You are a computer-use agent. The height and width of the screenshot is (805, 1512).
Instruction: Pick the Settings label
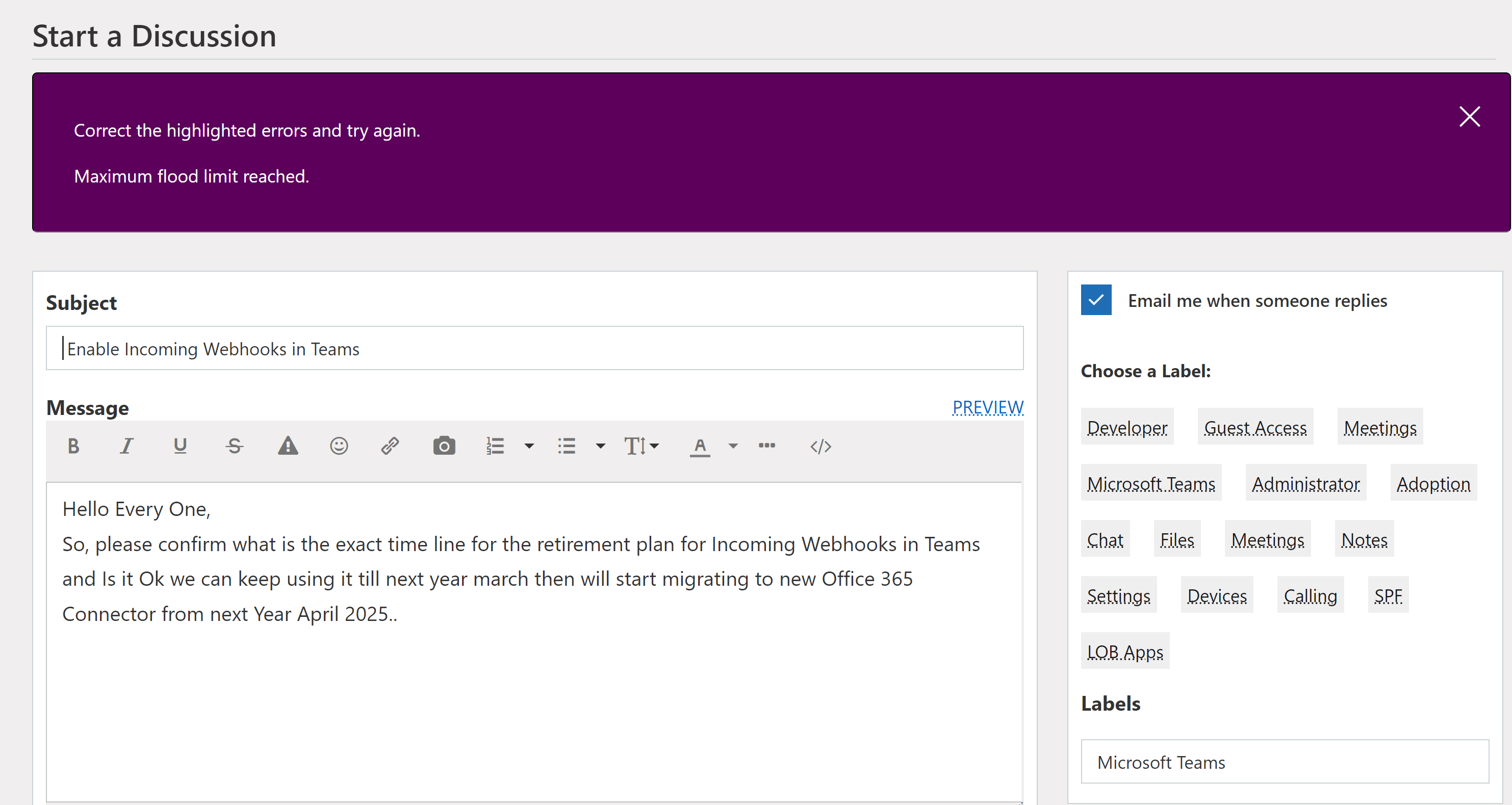click(x=1119, y=595)
